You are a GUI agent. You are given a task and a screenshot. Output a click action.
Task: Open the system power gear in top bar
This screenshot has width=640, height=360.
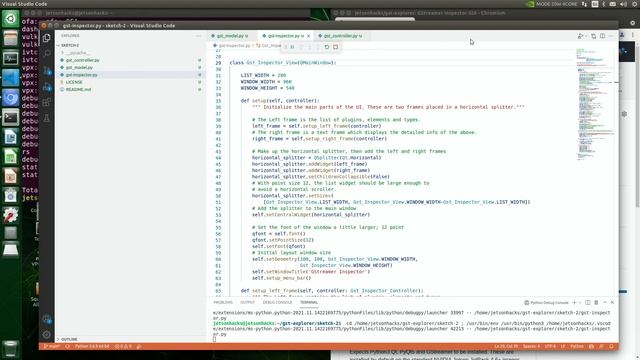(x=634, y=4)
